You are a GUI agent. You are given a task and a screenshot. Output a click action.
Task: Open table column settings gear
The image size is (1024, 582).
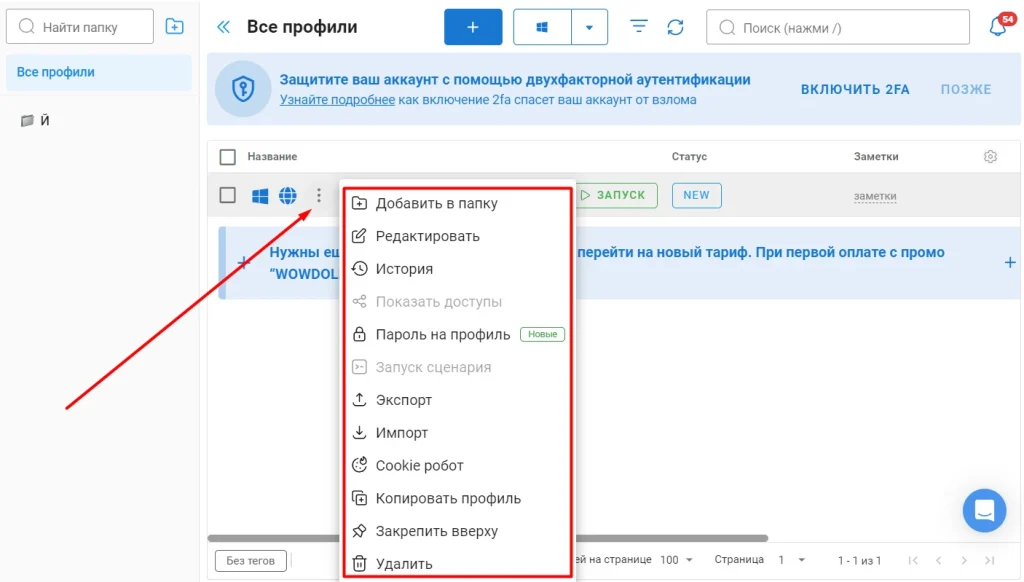(990, 157)
